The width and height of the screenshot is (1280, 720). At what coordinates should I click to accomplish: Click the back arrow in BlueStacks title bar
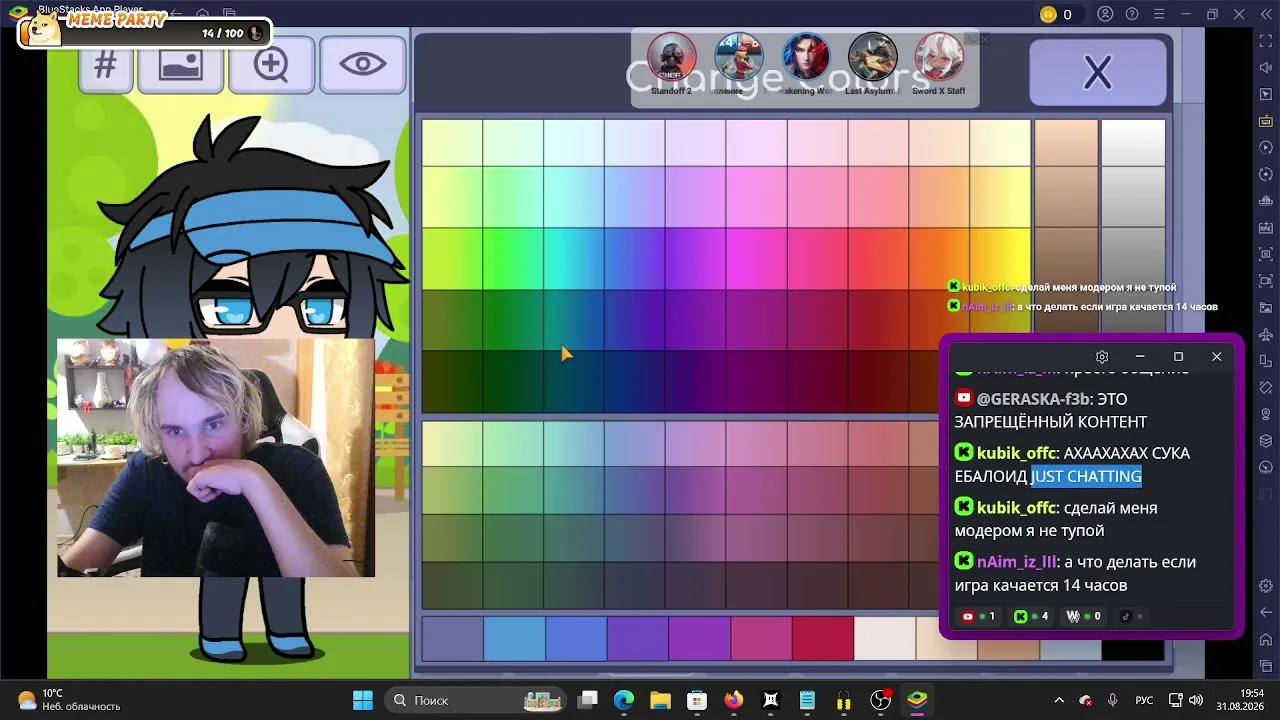[x=176, y=14]
